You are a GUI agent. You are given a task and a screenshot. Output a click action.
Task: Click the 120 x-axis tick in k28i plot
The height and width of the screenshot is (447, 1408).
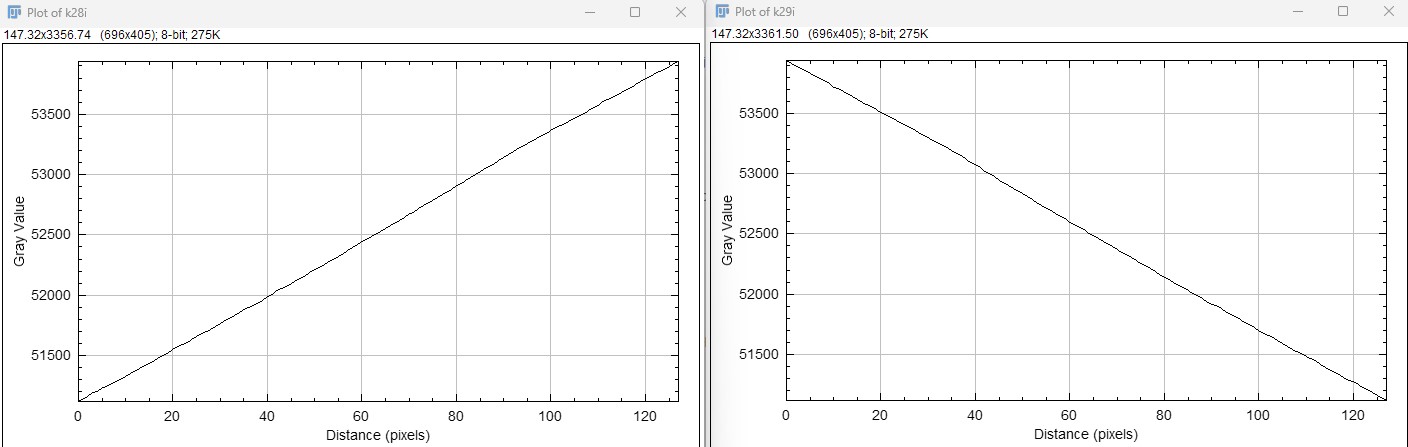point(644,414)
